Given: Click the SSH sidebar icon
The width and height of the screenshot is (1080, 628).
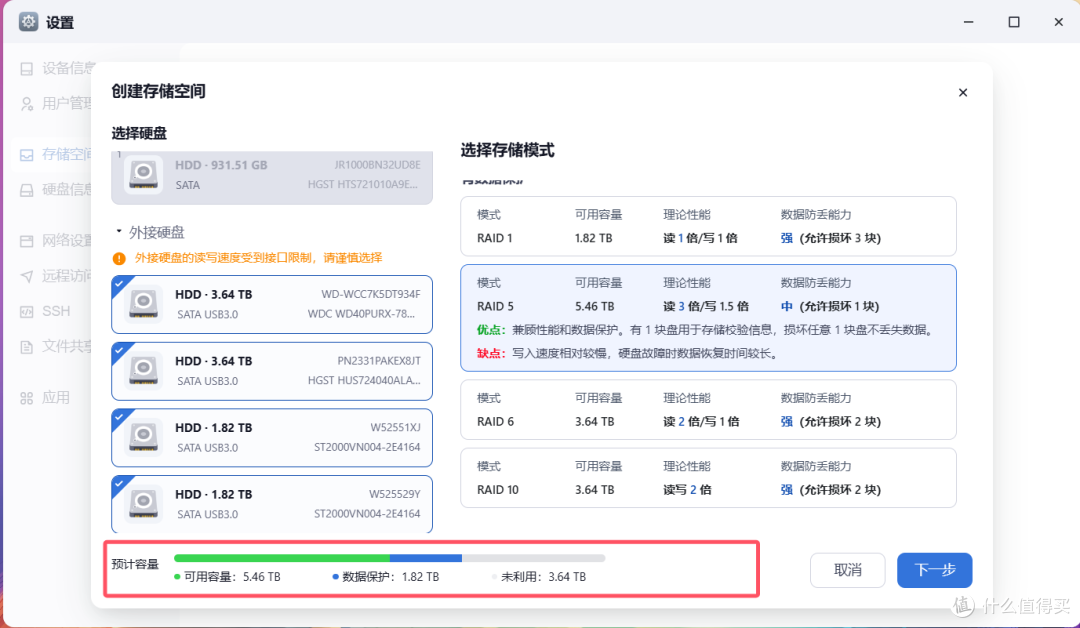Looking at the screenshot, I should coord(27,312).
